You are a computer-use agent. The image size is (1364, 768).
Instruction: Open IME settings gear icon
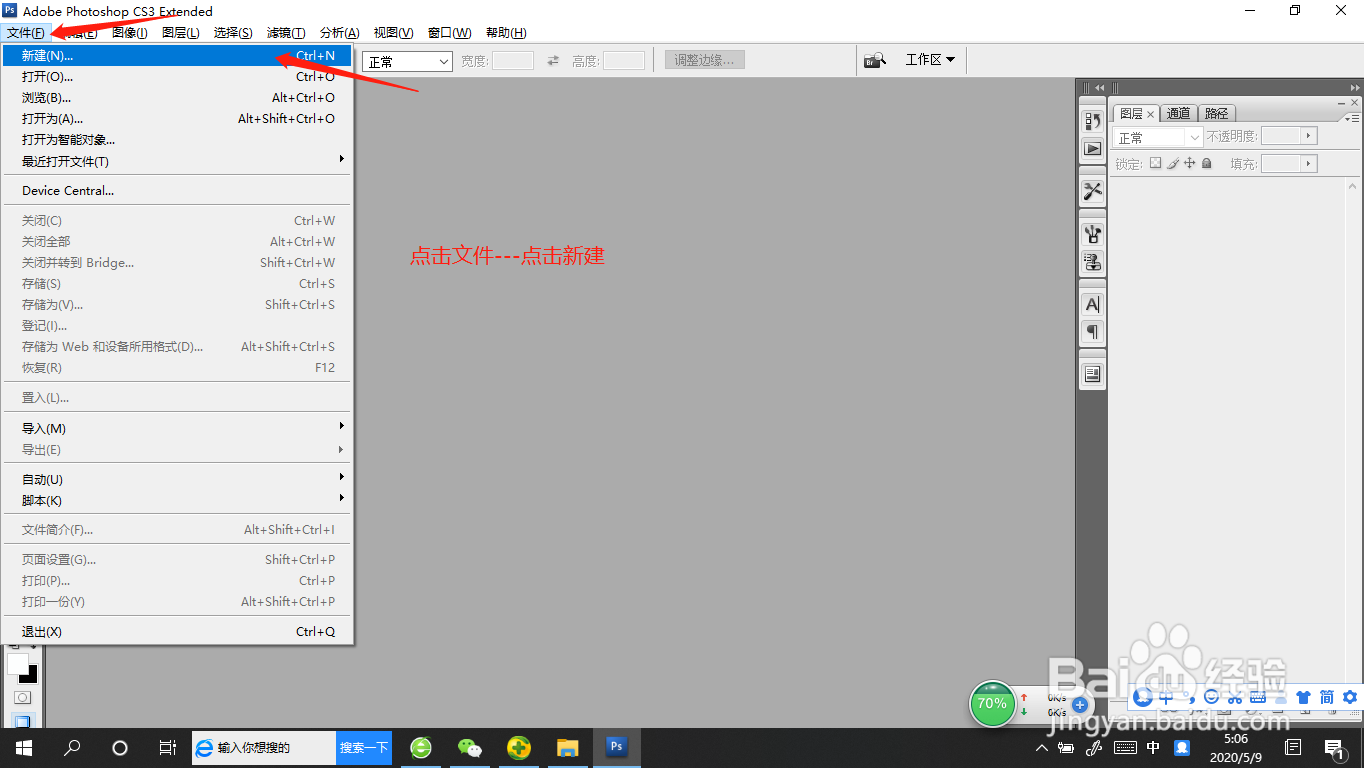(1350, 697)
